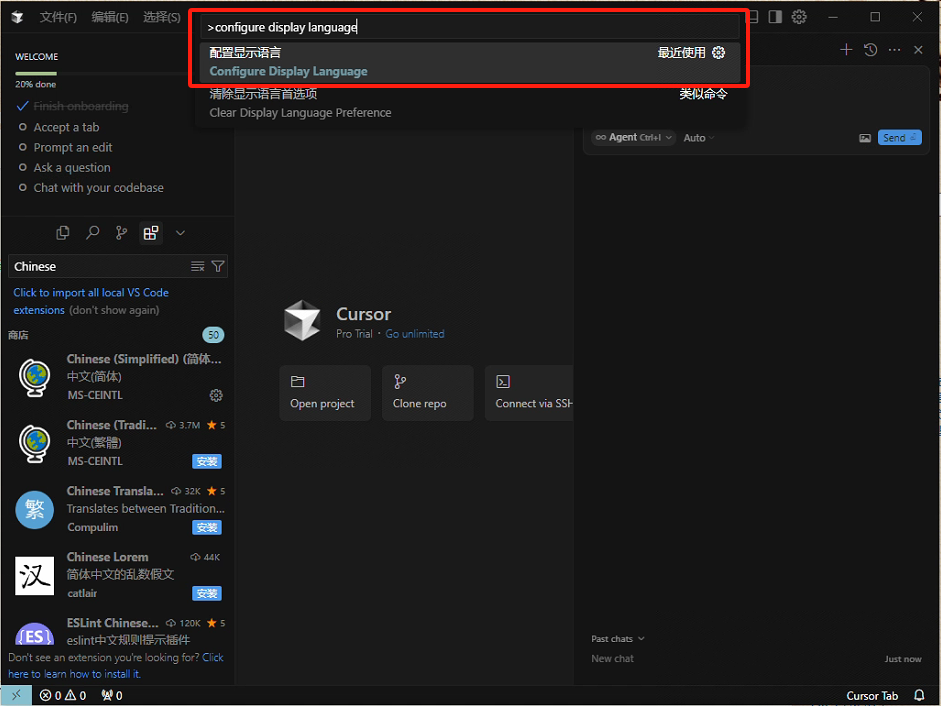
Task: Click Chinese Lorem 汉 extension icon
Action: click(x=34, y=576)
